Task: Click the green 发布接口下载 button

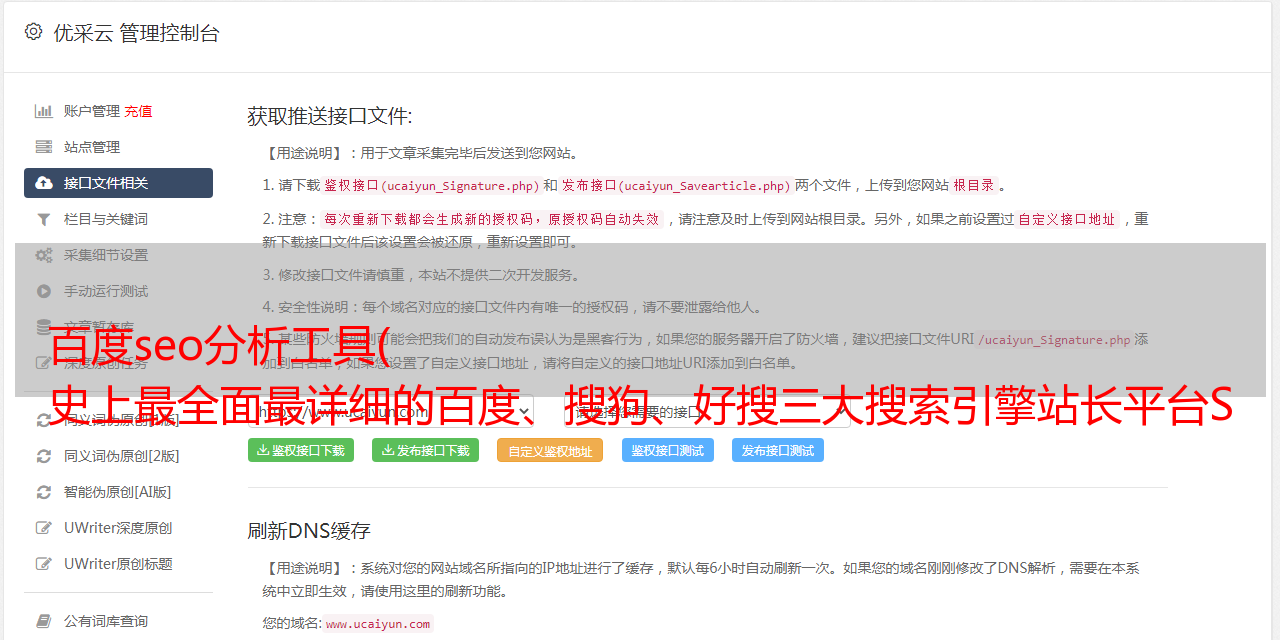Action: 425,450
